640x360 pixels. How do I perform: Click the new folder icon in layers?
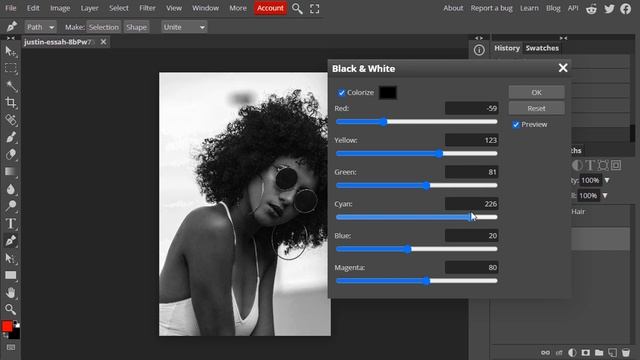pos(599,352)
